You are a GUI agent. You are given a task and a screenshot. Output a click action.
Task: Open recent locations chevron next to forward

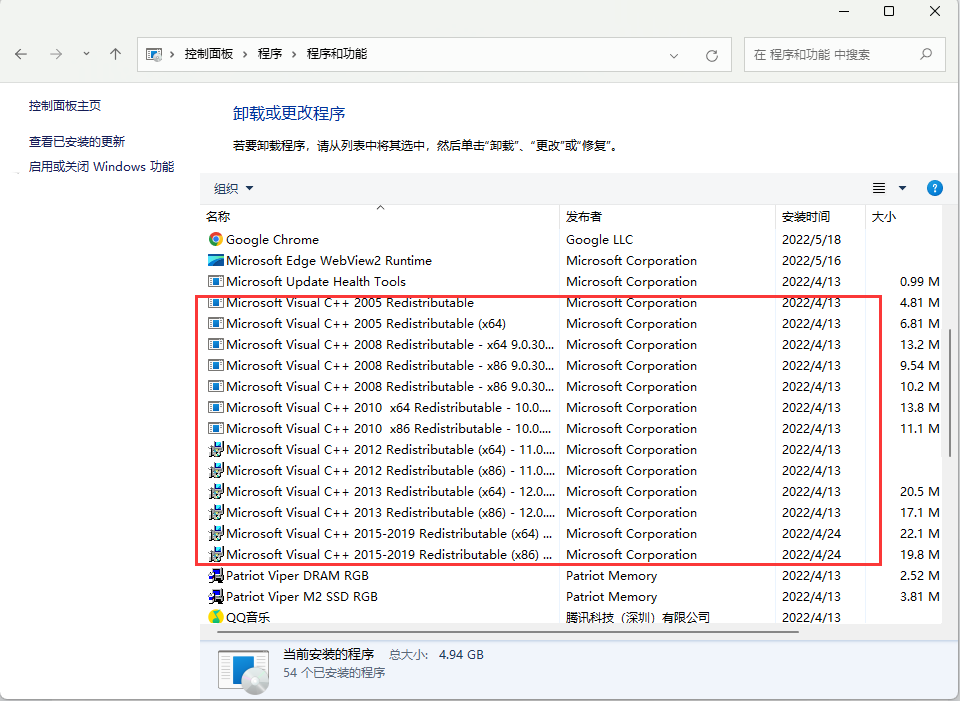[86, 54]
